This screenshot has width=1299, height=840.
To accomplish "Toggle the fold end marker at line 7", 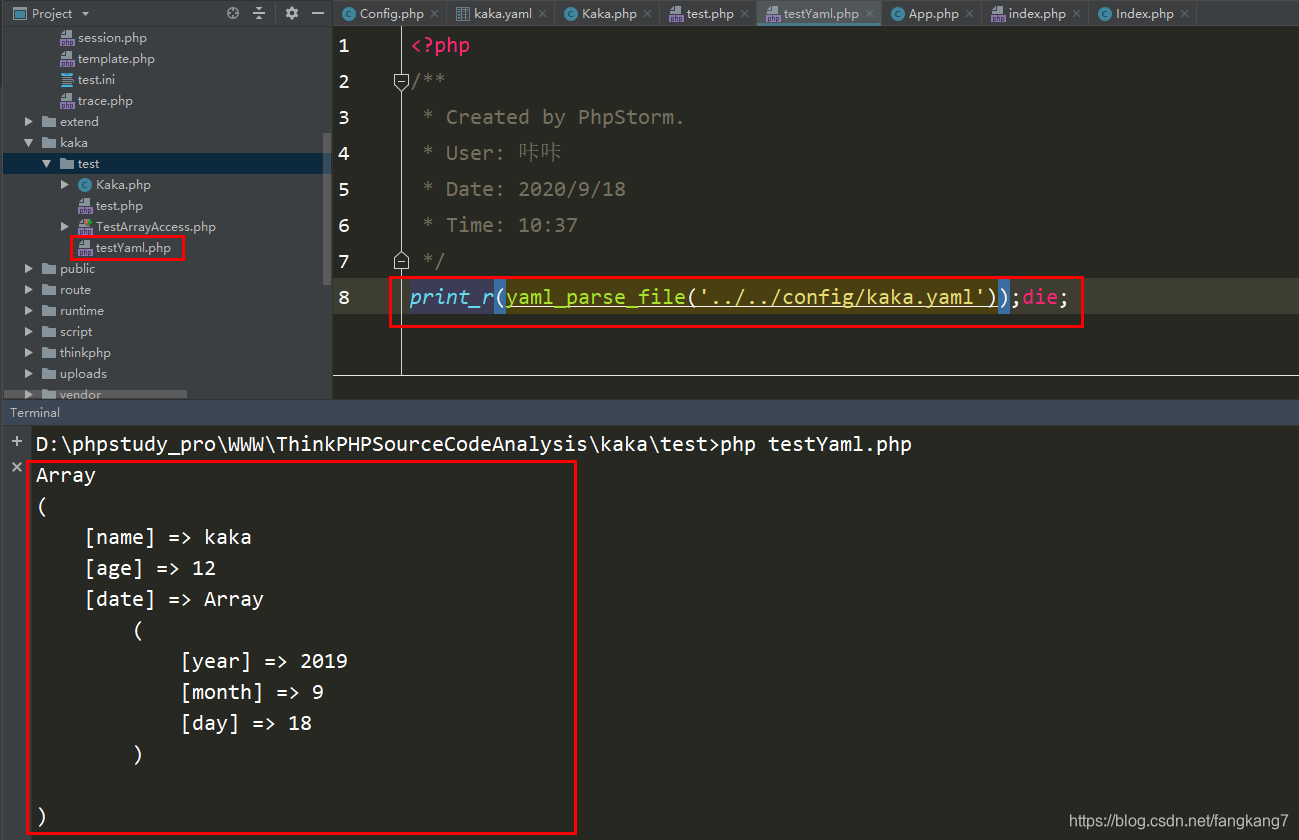I will click(x=402, y=261).
